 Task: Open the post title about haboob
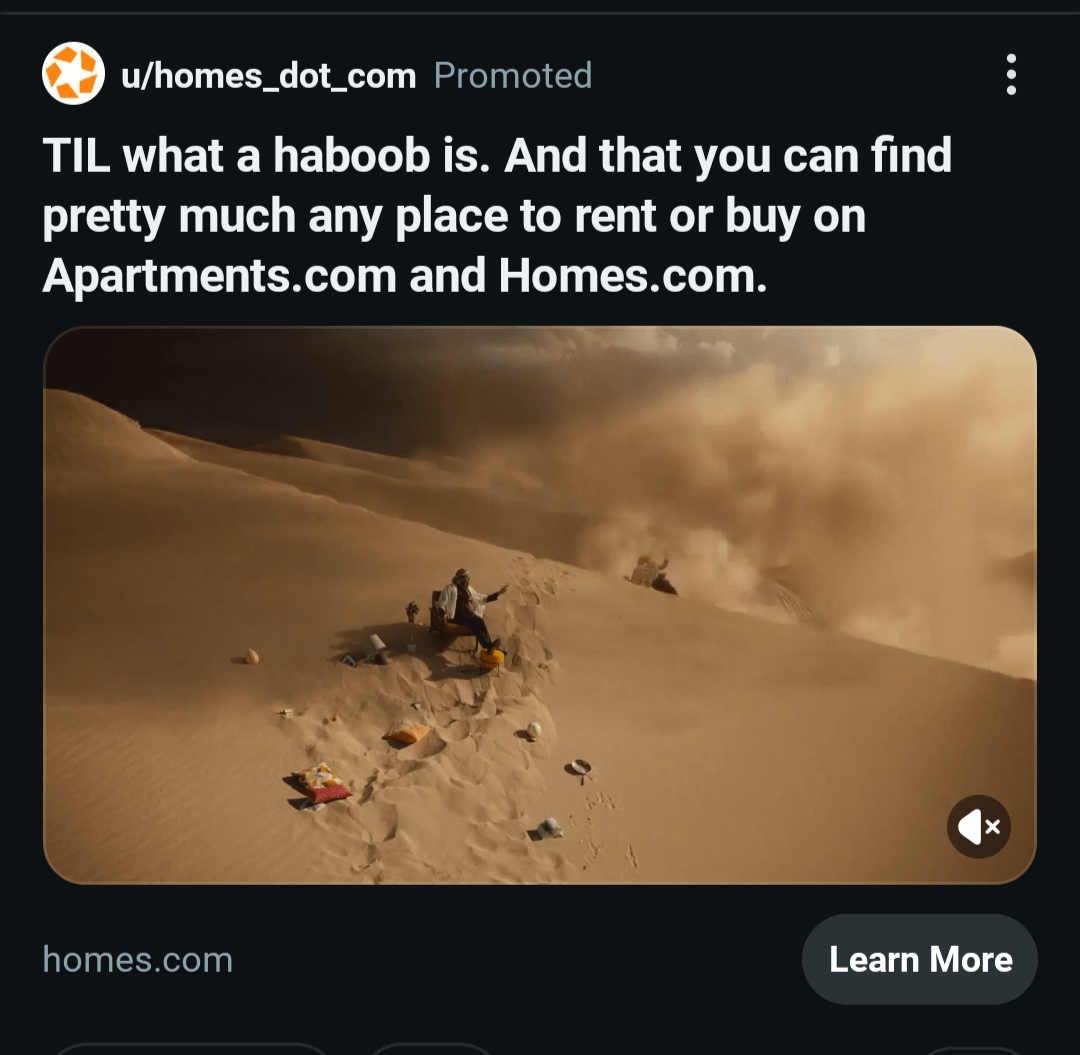coord(497,215)
